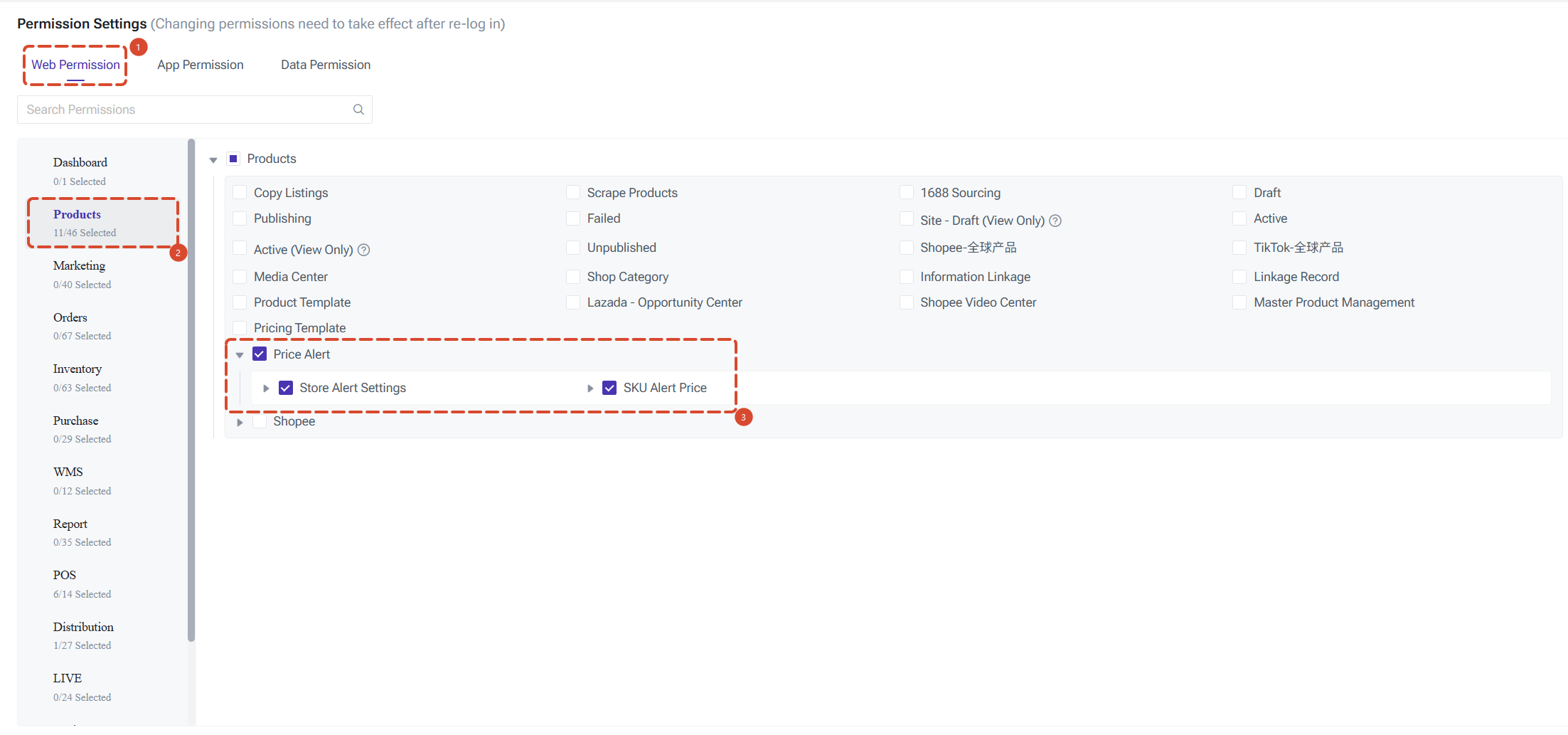The height and width of the screenshot is (735, 1568).
Task: Expand SKU Alert Price arrow
Action: pos(590,388)
